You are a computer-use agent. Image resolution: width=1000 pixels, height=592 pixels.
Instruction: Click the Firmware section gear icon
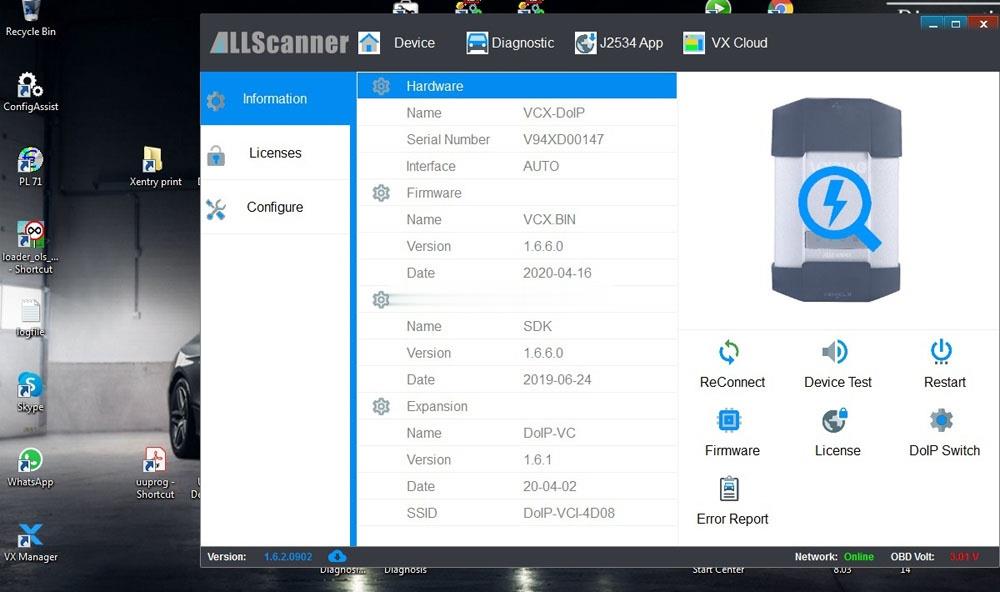(x=381, y=193)
